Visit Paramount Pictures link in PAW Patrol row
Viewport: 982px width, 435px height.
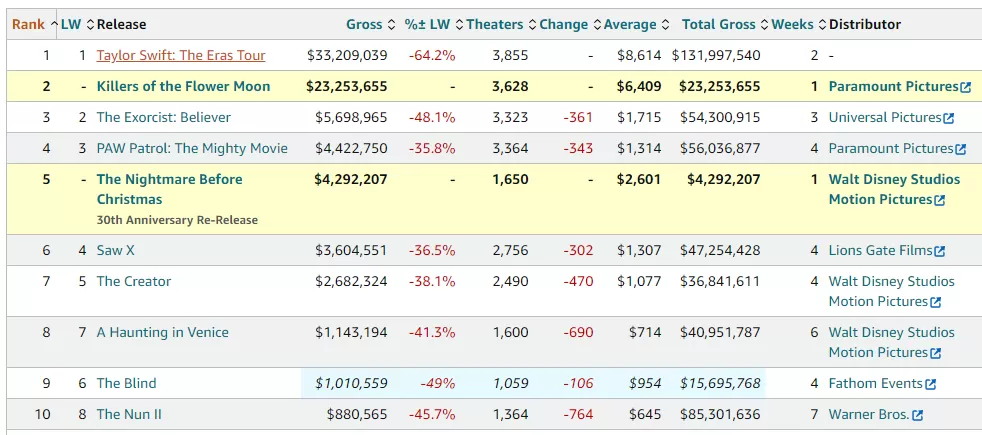891,148
